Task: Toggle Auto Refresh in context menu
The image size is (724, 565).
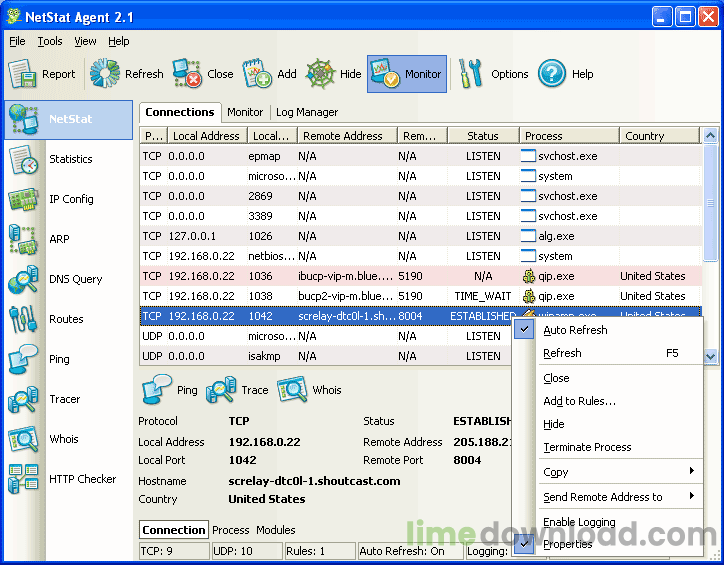Action: 575,330
